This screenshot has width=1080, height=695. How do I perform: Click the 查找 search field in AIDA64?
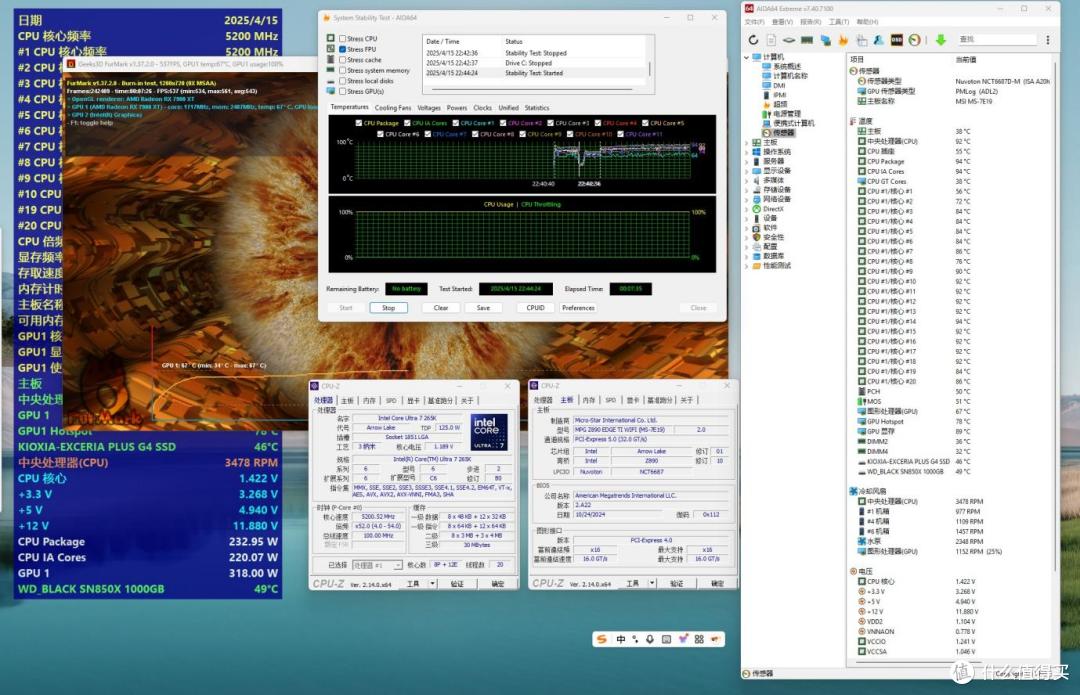(x=997, y=40)
